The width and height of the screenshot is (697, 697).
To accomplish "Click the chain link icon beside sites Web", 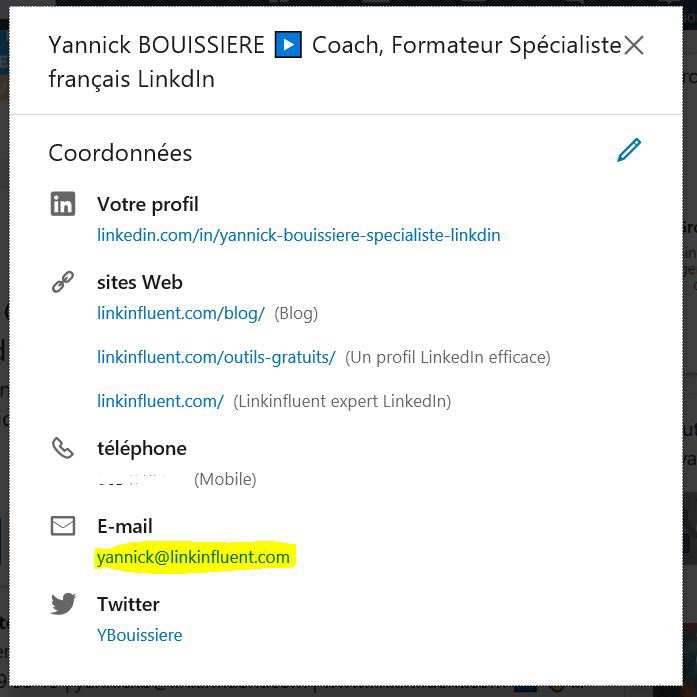I will [x=63, y=282].
